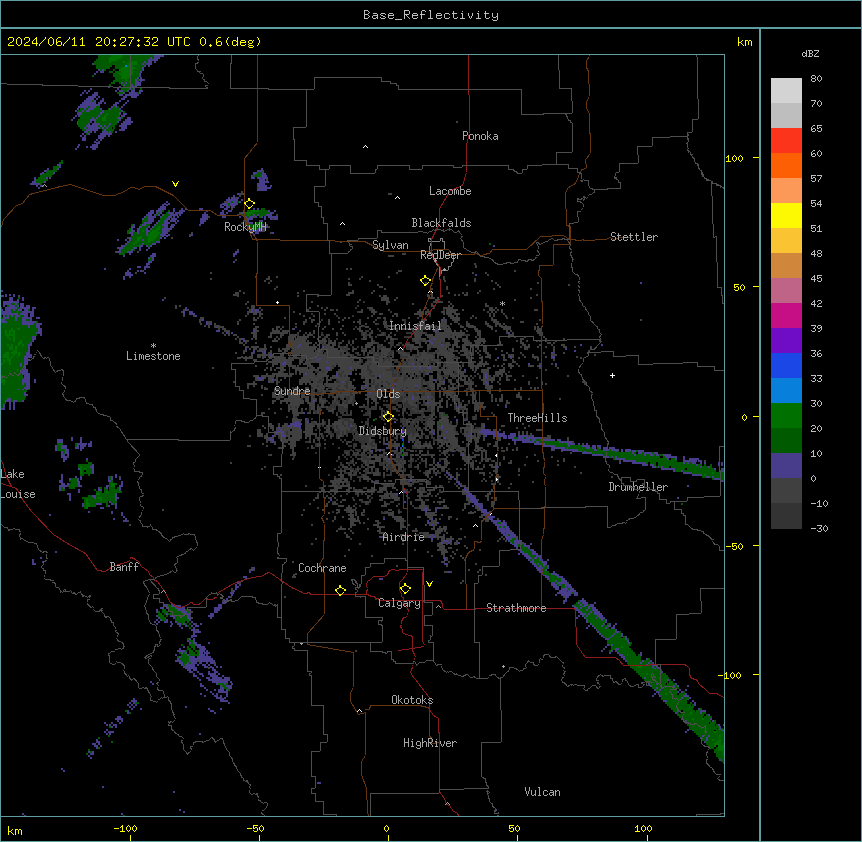Select the red 60-65 dBZ legend band
Viewport: 862px width, 842px height.
[x=786, y=141]
